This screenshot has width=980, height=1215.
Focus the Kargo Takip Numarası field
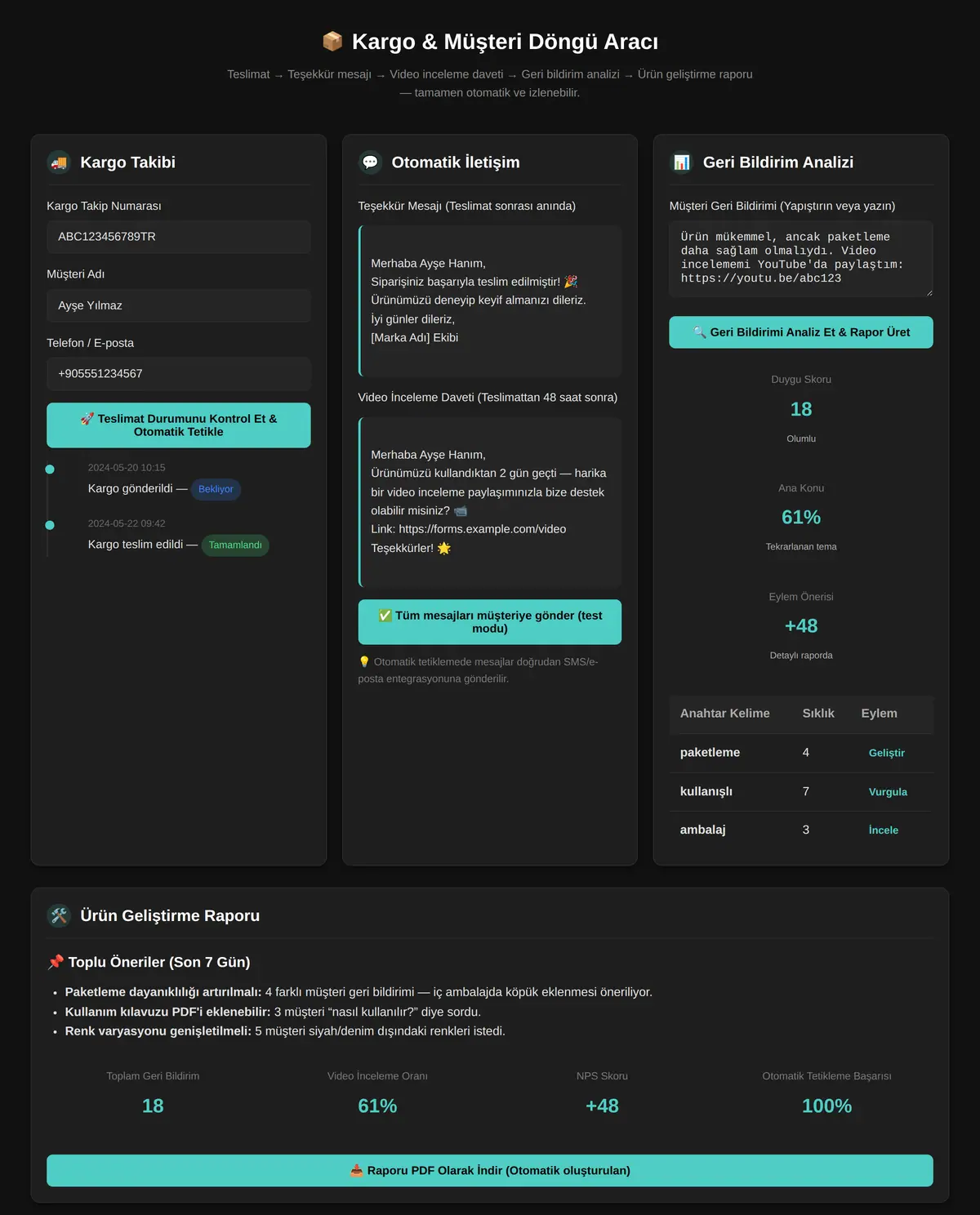click(x=179, y=237)
